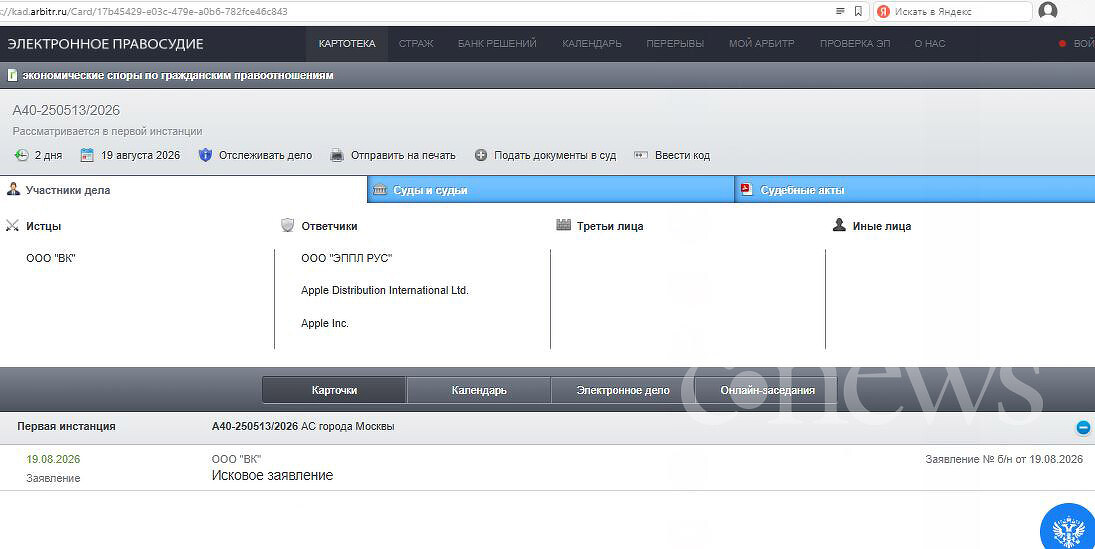
Task: Switch to 'Участники дела' tab
Action: tap(184, 189)
